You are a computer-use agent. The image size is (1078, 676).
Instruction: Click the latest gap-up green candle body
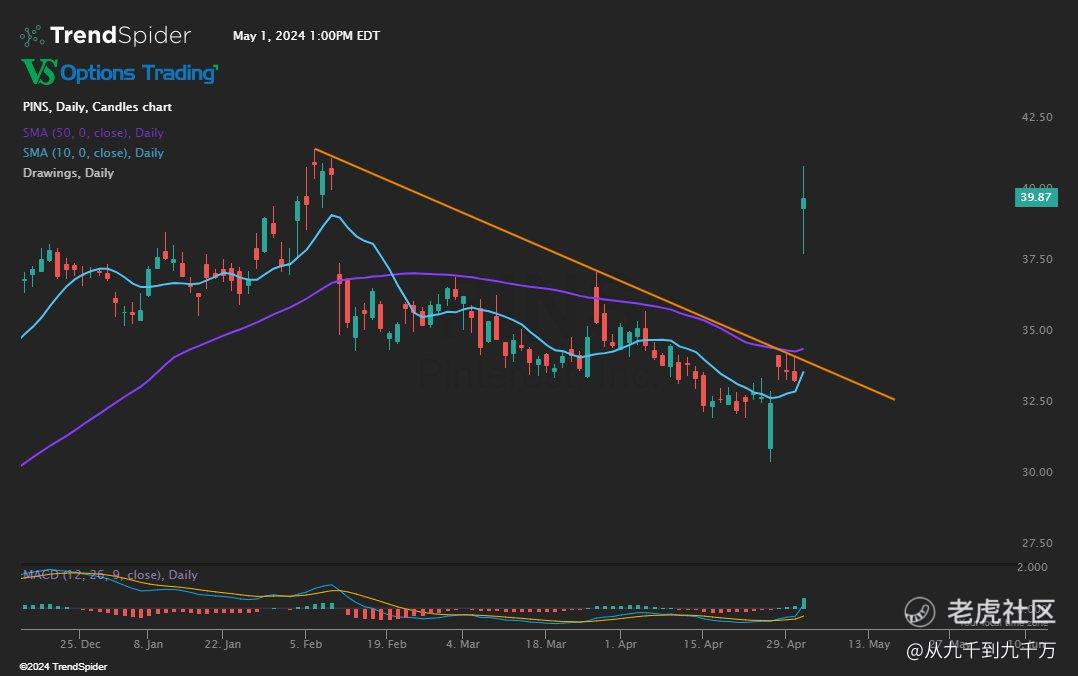pyautogui.click(x=803, y=203)
